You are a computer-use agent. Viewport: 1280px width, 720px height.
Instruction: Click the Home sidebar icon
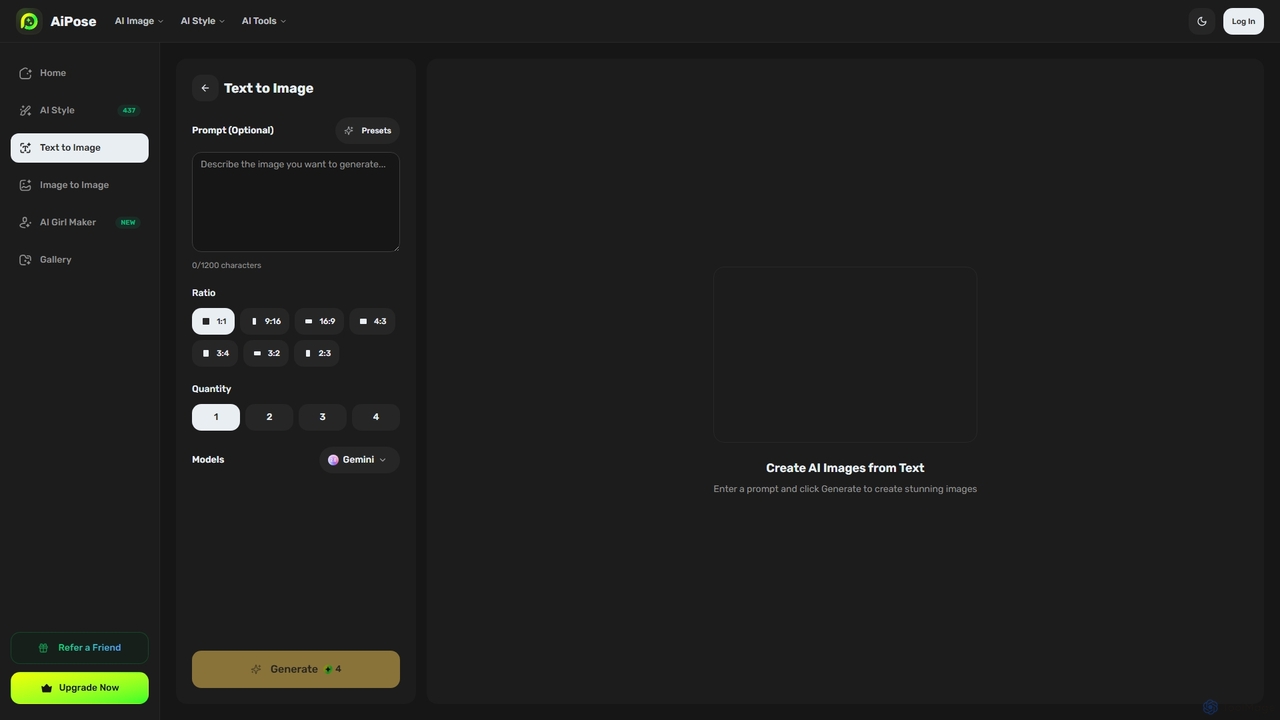(25, 73)
